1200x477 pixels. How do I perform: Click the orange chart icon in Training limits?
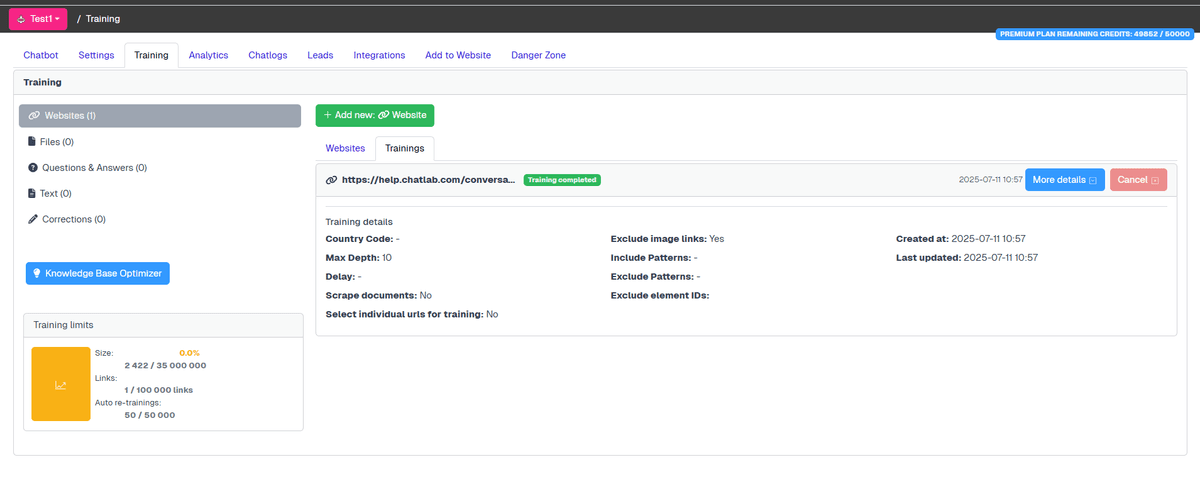pyautogui.click(x=61, y=384)
